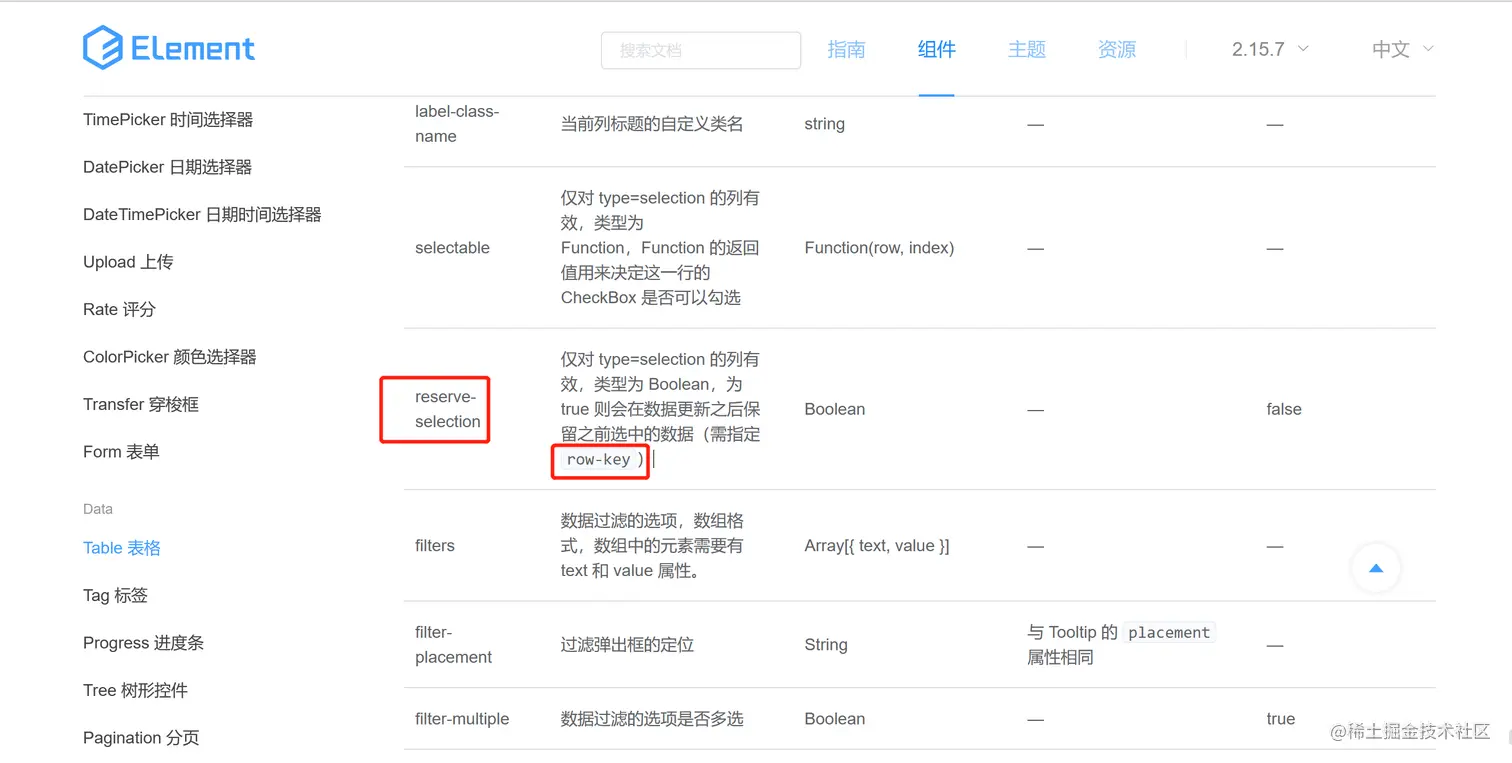Click the back-to-top arrow button

coord(1376,568)
